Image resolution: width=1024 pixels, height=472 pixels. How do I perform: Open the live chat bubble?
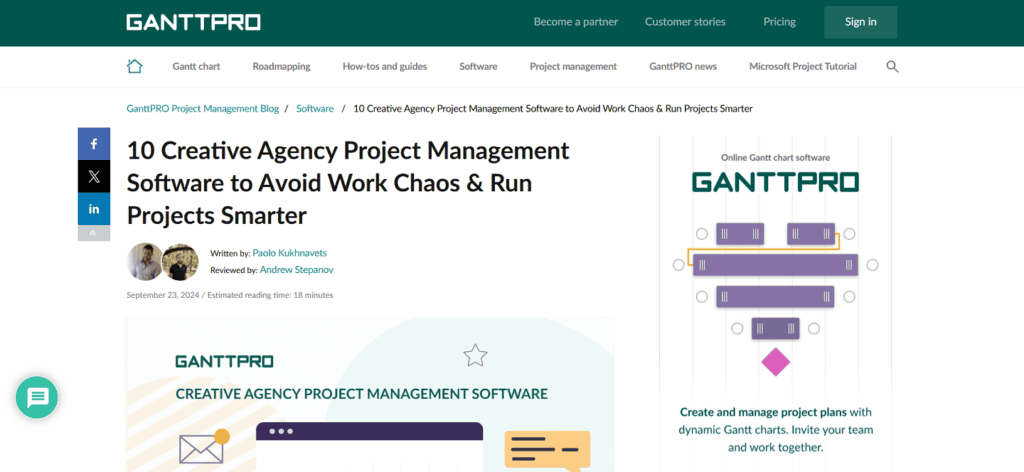point(37,397)
